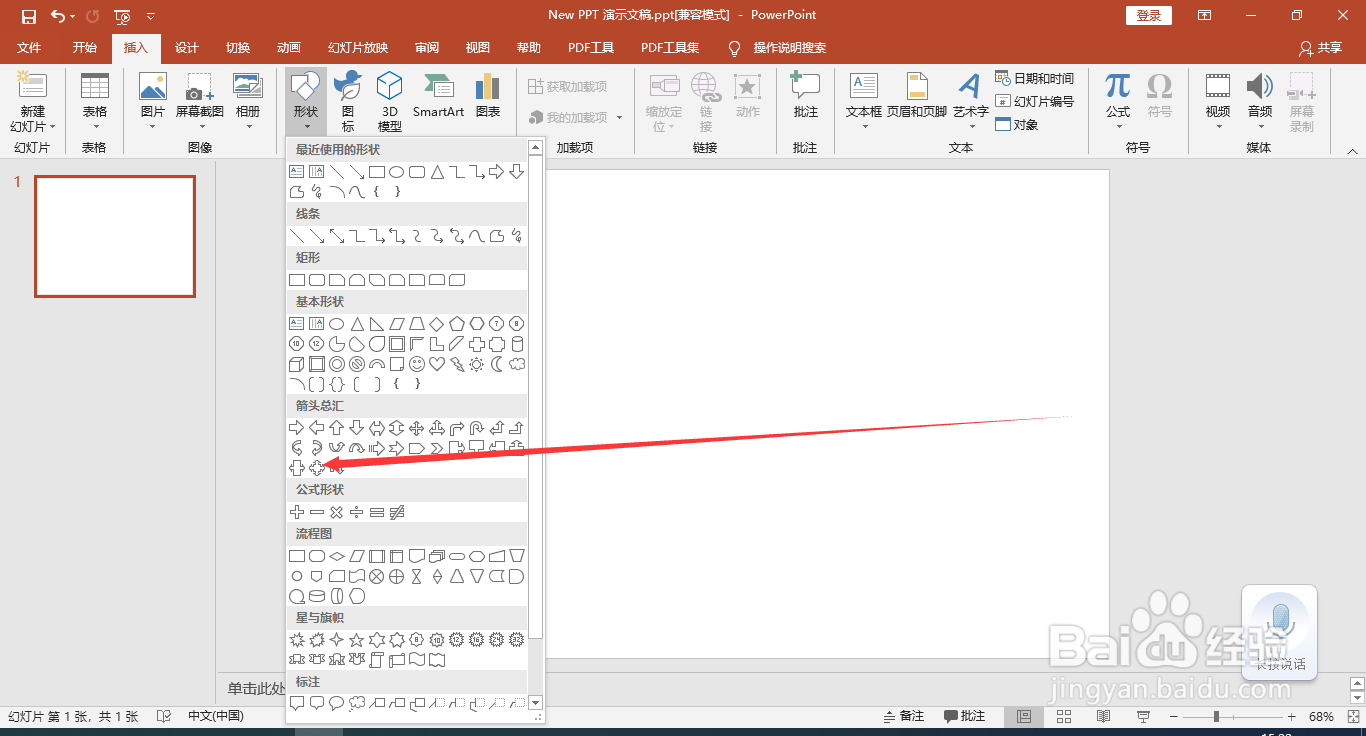
Task: Switch to the 设计 (Design) tab
Action: (187, 48)
